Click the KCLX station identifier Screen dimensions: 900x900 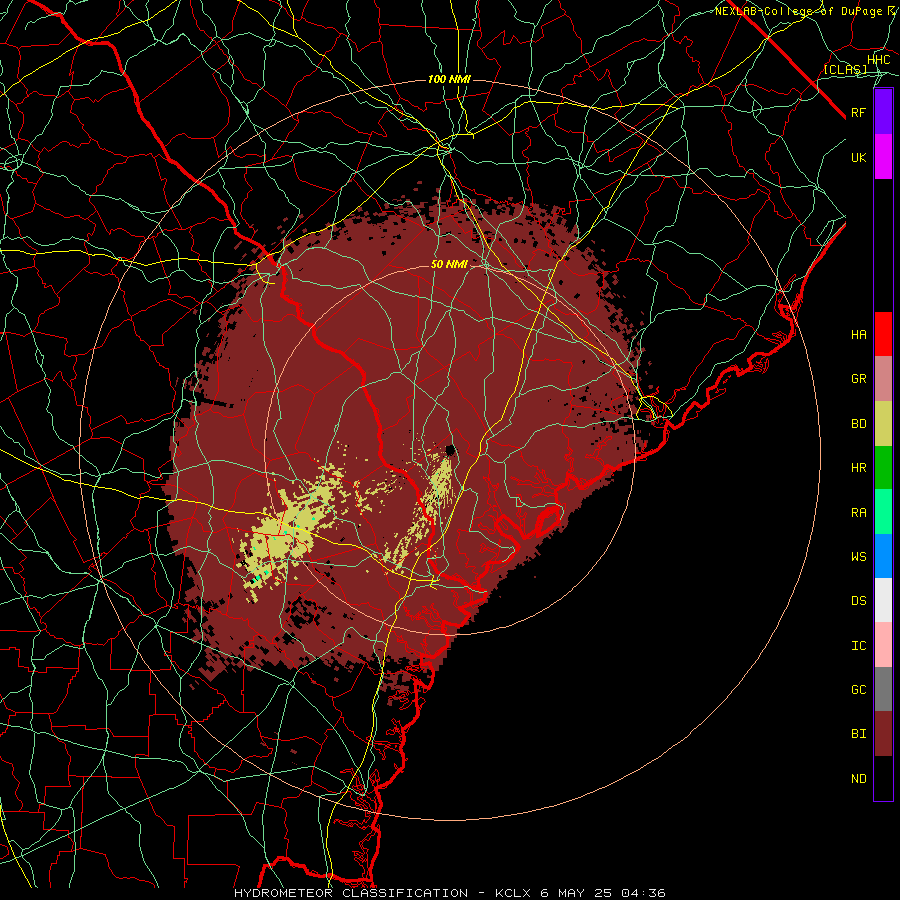(513, 893)
